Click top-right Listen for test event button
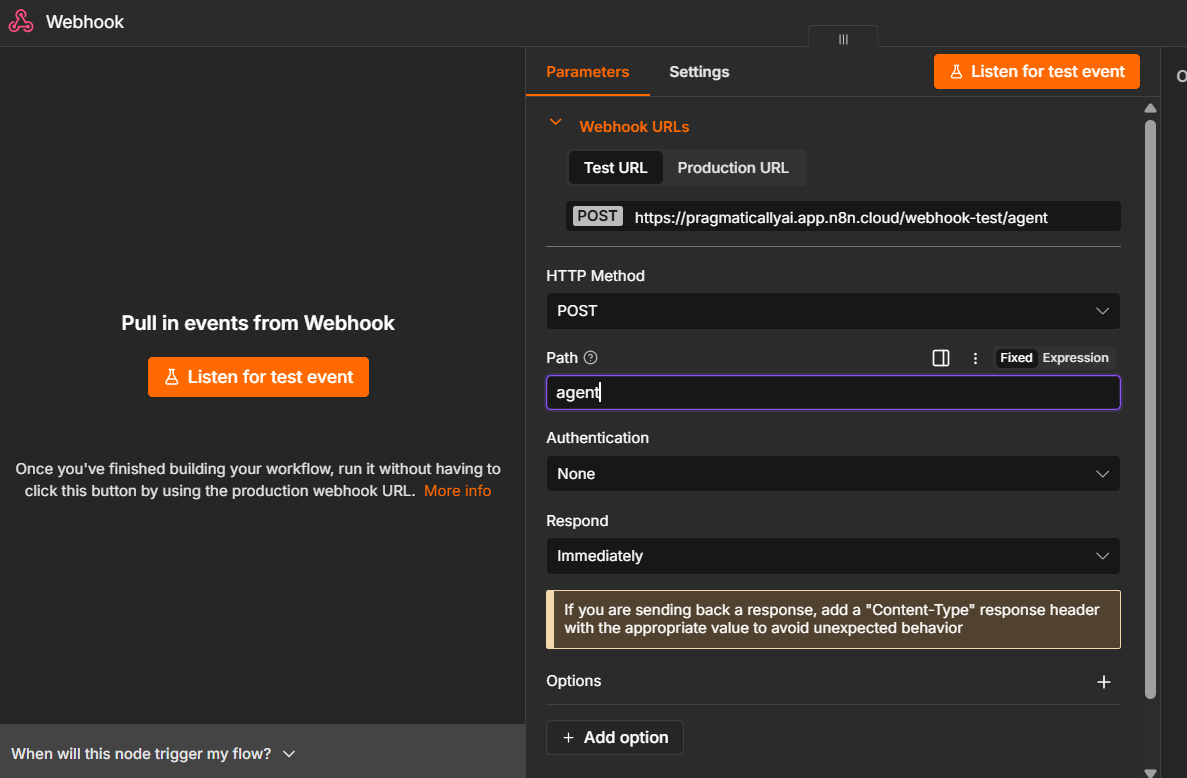Image resolution: width=1187 pixels, height=778 pixels. [x=1036, y=72]
